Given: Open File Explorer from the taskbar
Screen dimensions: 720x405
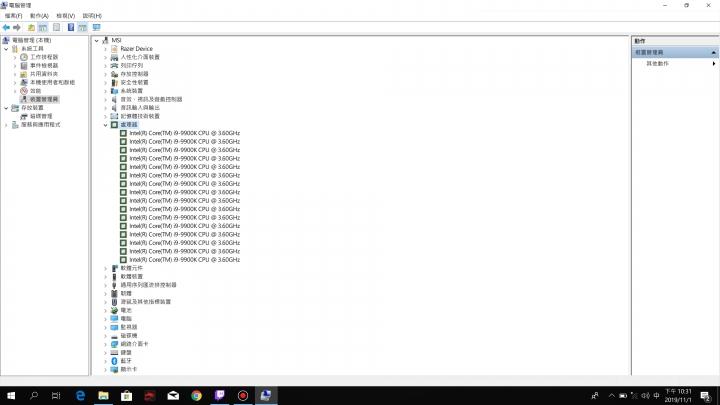Looking at the screenshot, I should click(x=103, y=395).
